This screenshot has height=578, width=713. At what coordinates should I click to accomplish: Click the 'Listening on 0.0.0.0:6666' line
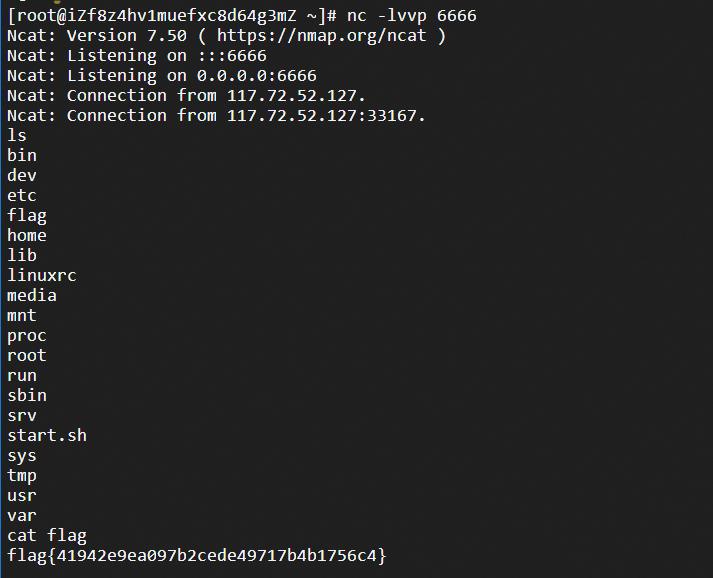(x=162, y=76)
